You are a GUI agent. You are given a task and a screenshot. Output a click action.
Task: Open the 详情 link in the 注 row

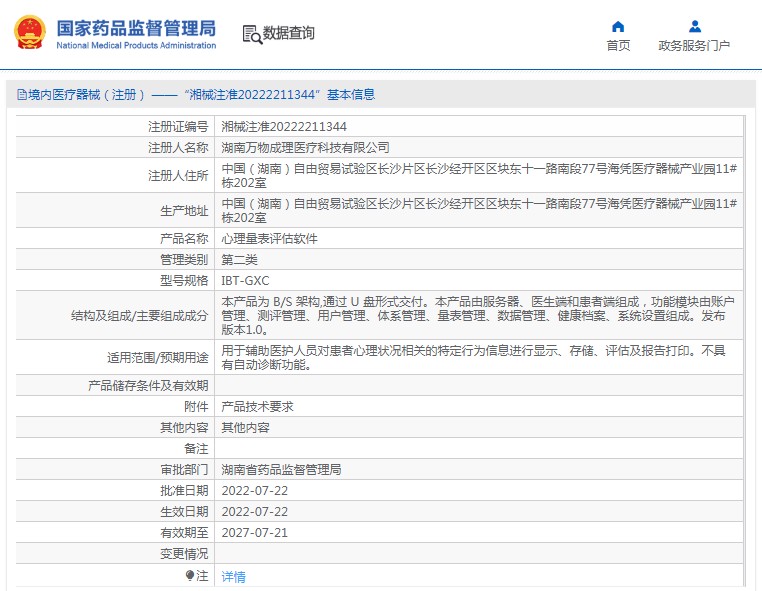[233, 577]
